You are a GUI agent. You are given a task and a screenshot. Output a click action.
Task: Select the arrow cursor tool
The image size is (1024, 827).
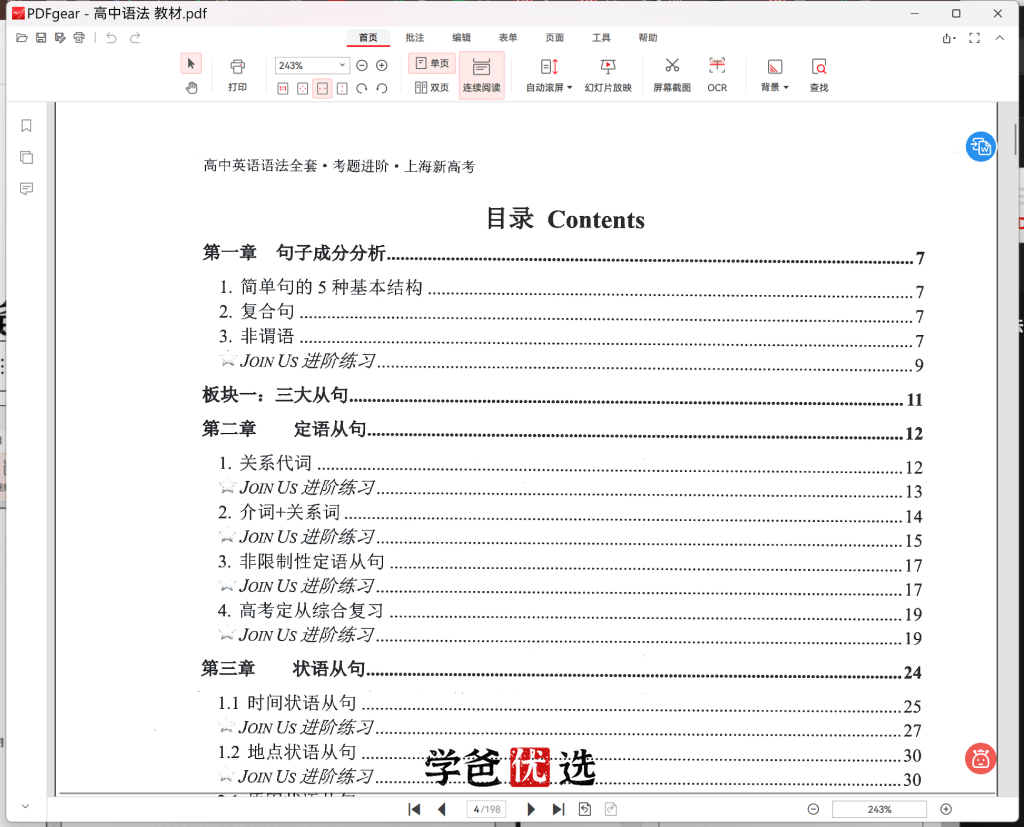pyautogui.click(x=191, y=63)
